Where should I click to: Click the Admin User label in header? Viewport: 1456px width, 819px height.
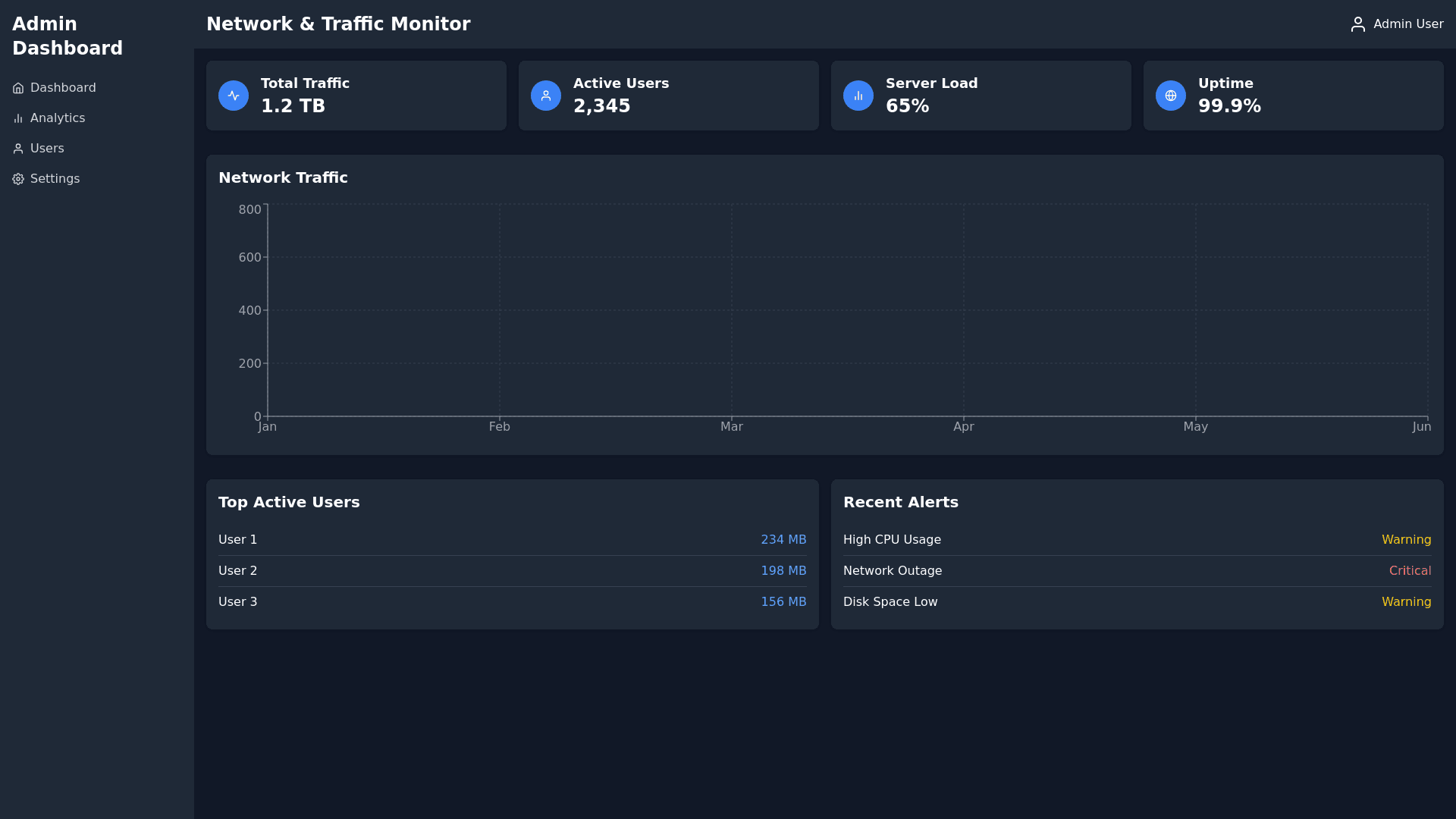1408,24
